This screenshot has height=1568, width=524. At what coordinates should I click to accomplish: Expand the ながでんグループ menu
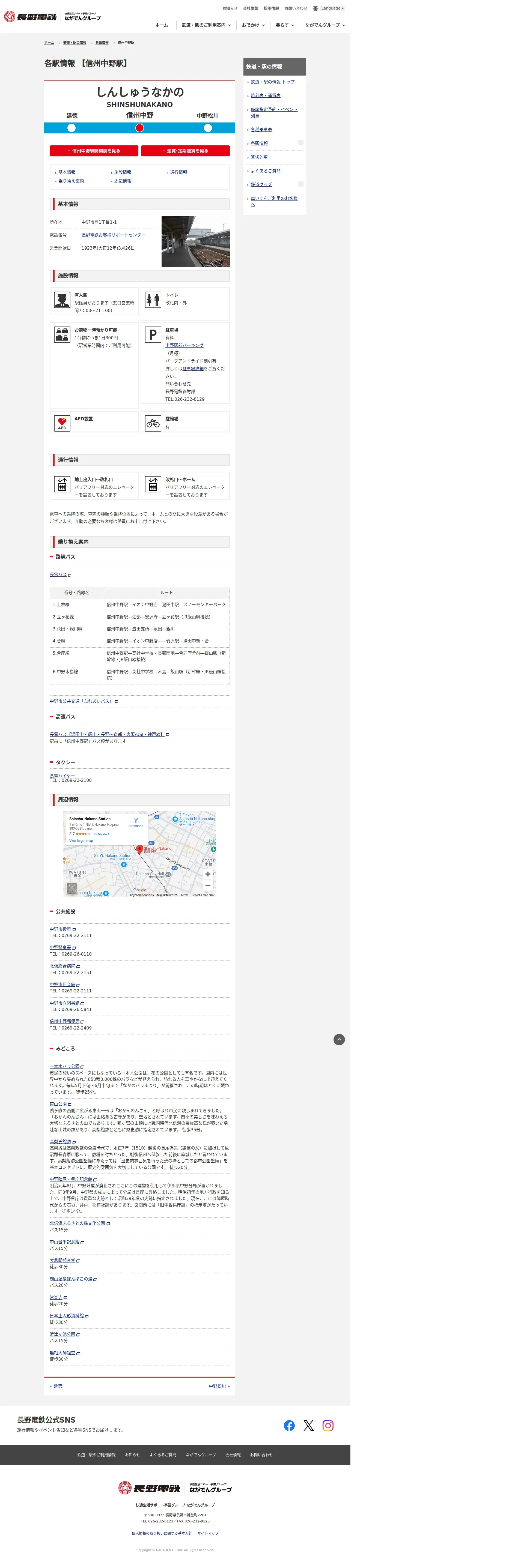point(325,25)
